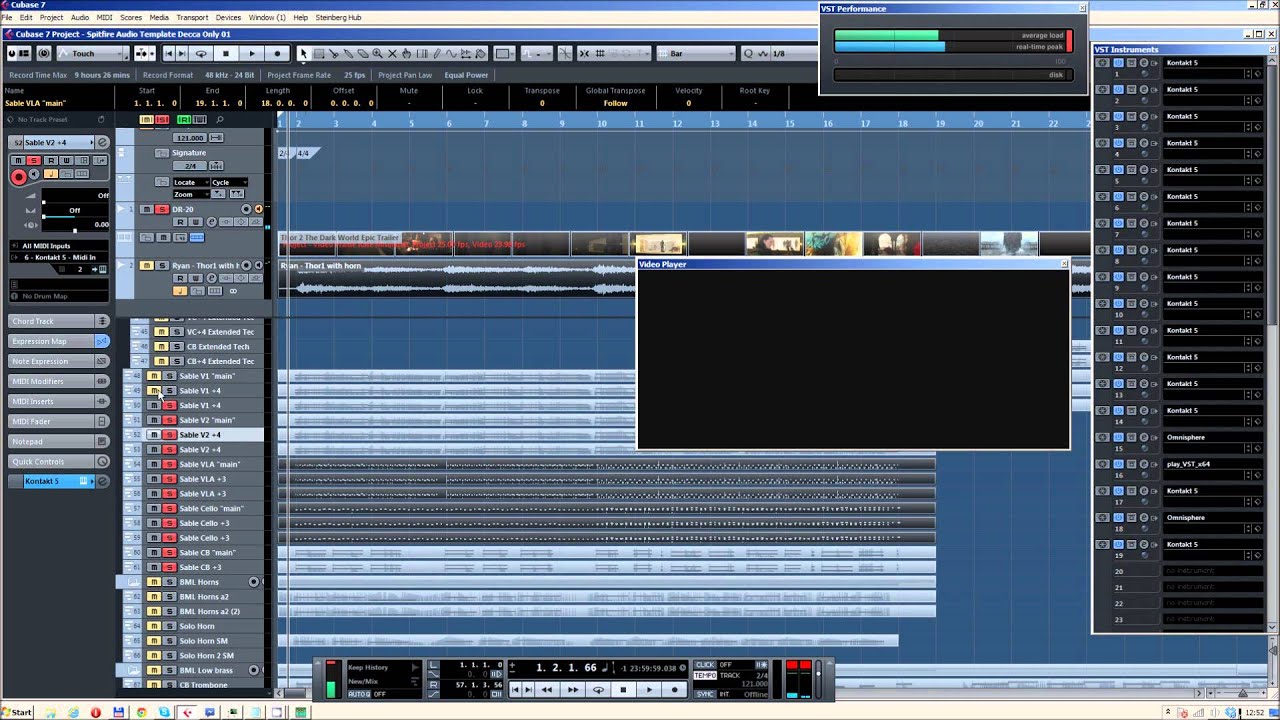Open the File menu
1280x720 pixels.
tap(8, 18)
